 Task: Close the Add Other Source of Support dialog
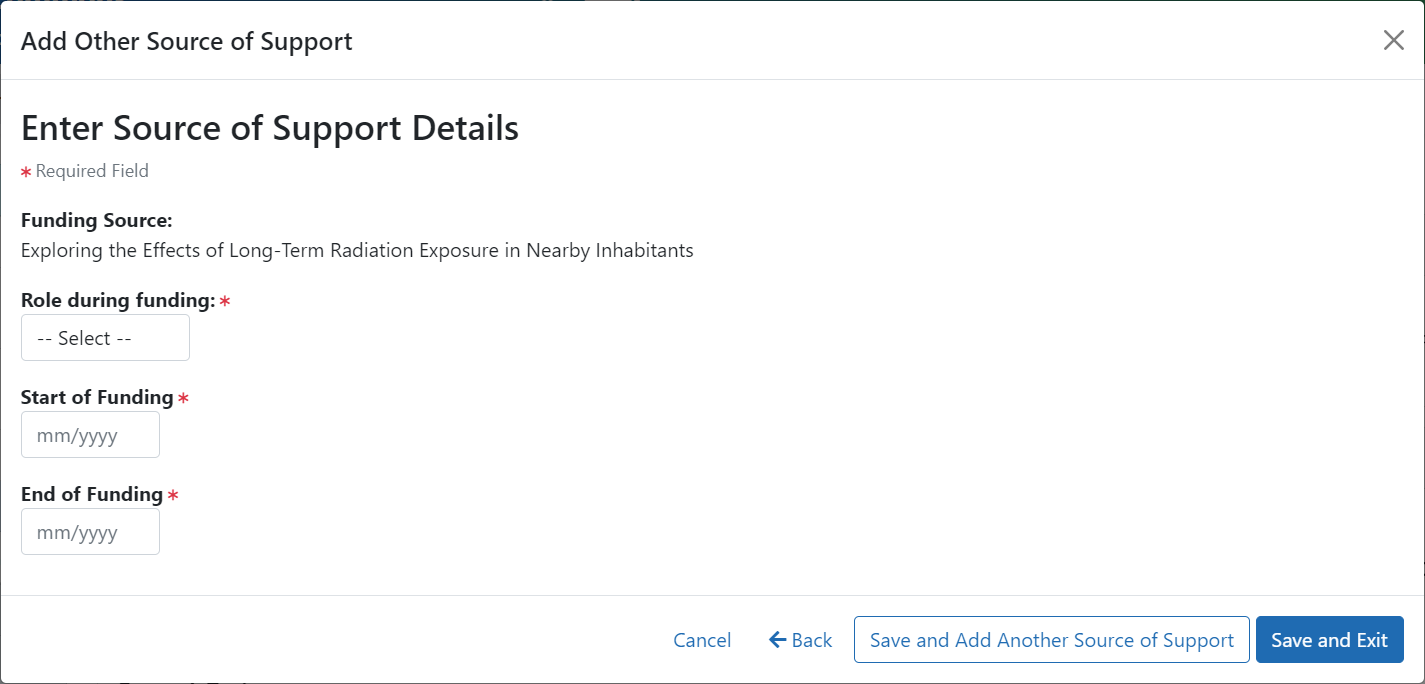[x=1393, y=41]
